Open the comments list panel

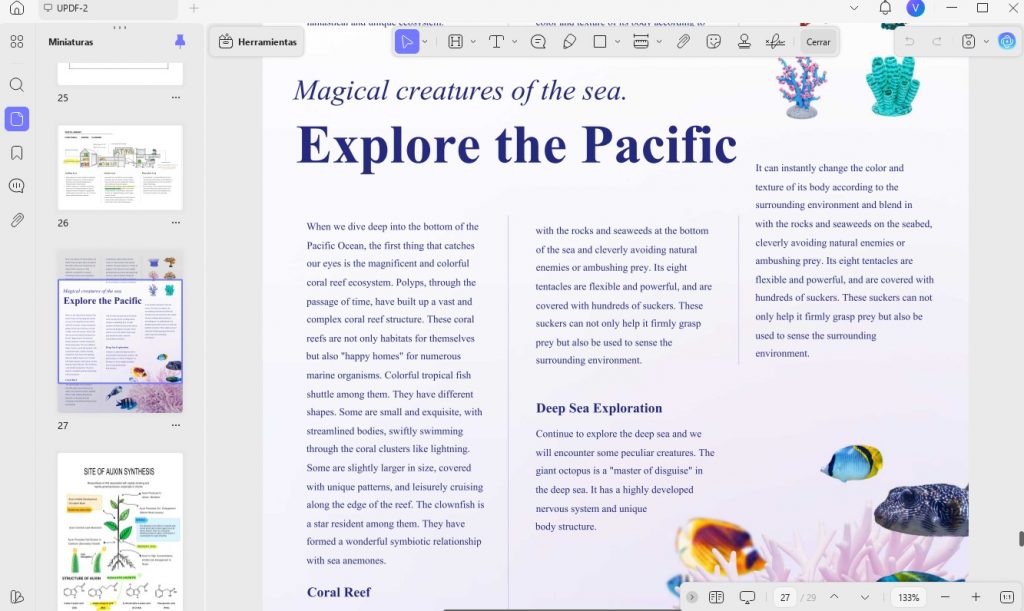(x=17, y=186)
